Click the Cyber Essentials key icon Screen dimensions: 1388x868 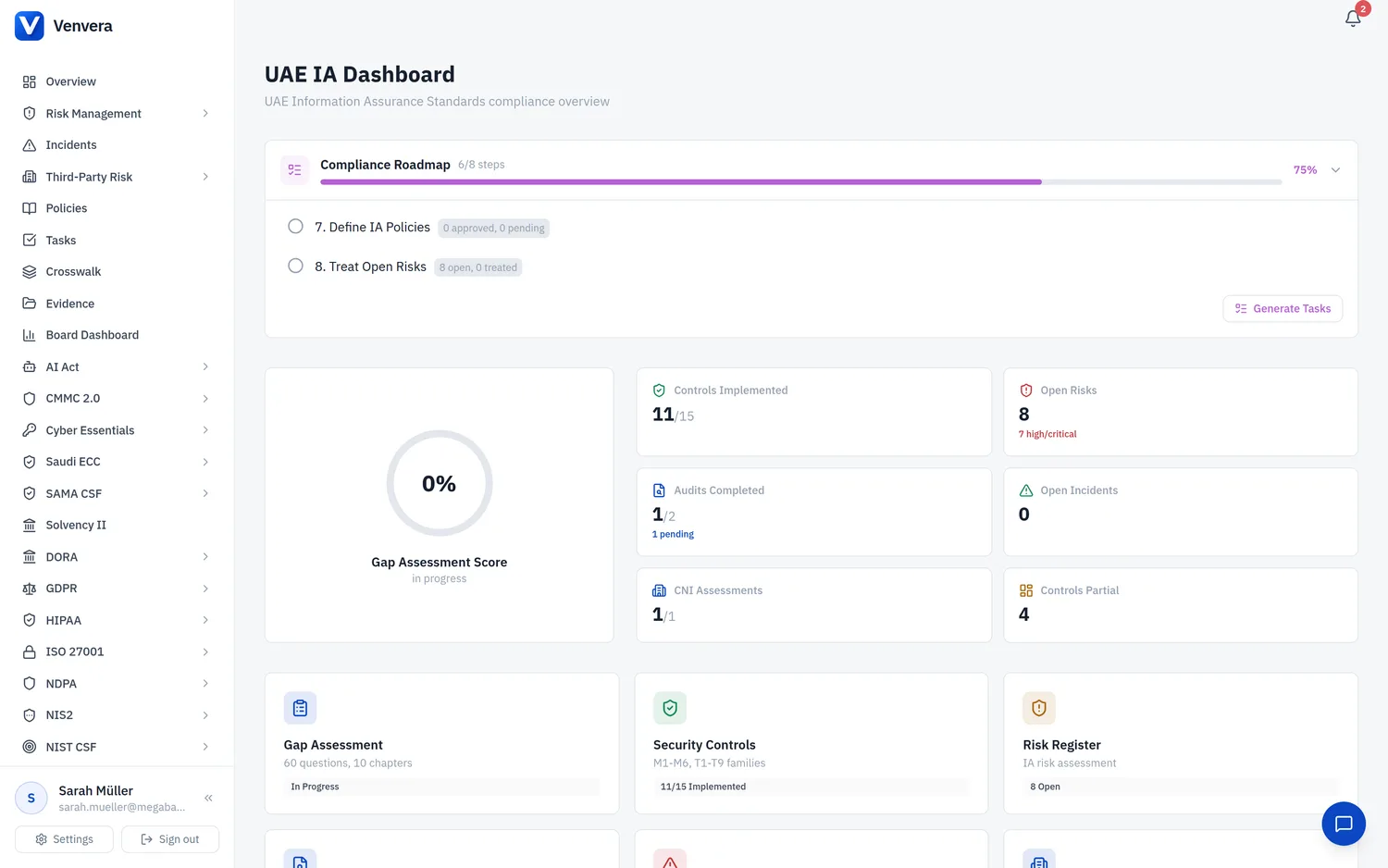tap(30, 430)
